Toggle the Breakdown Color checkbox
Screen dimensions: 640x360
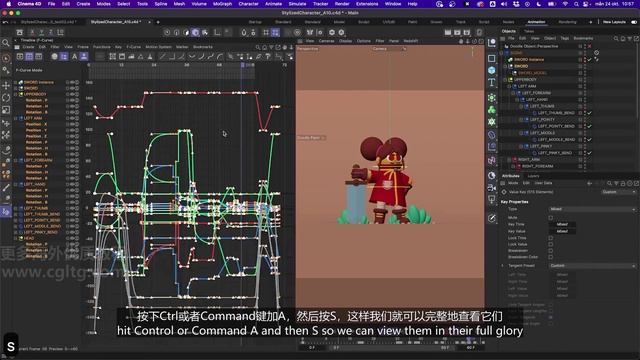tap(551, 257)
